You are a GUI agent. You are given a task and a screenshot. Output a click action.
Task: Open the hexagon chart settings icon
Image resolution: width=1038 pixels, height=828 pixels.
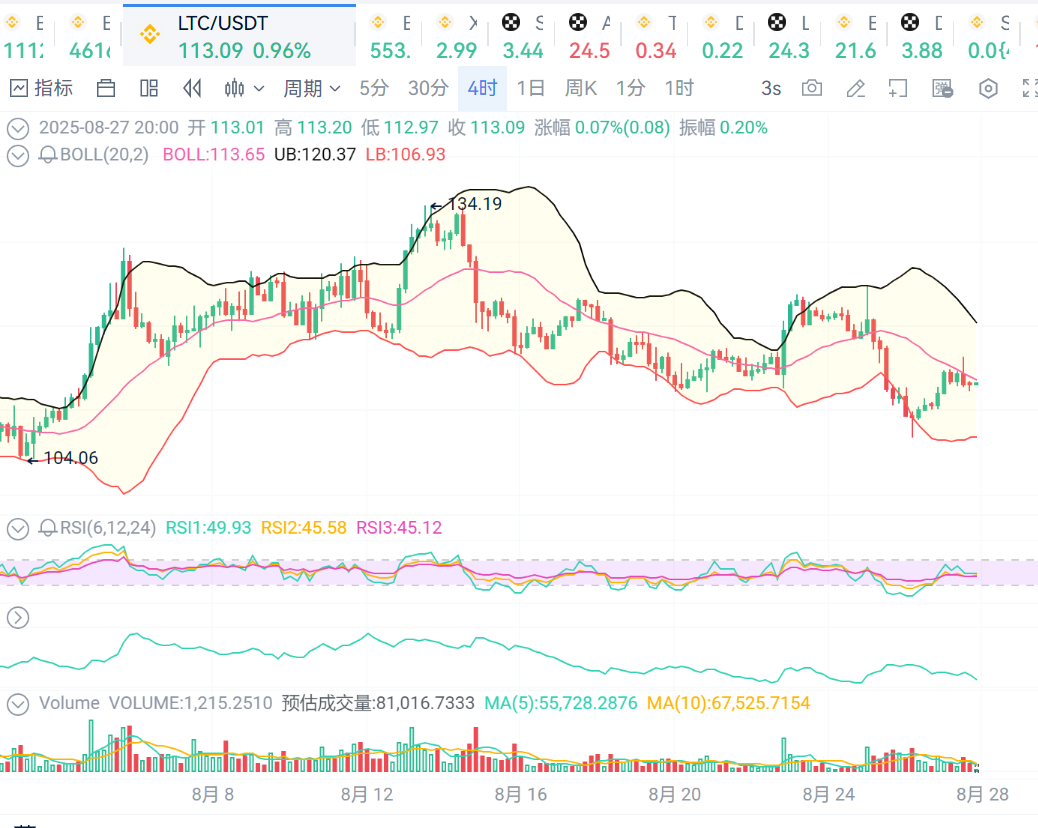988,88
